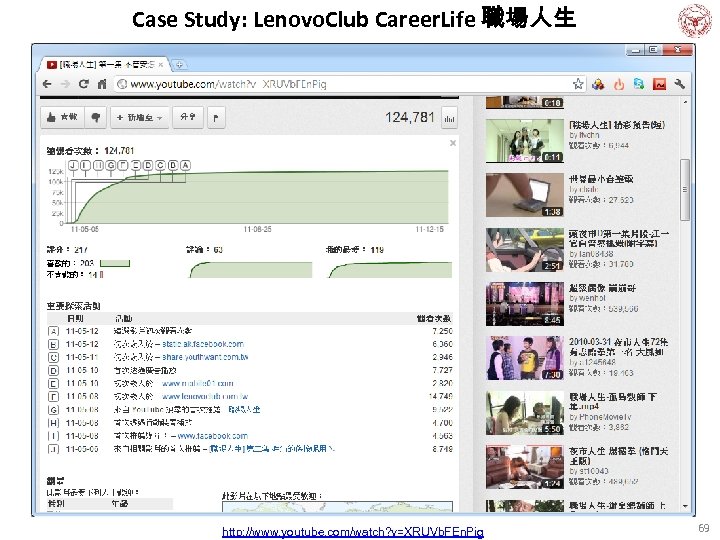Open the slide's YouTube URL link below
This screenshot has height=540, width=720.
coord(353,532)
